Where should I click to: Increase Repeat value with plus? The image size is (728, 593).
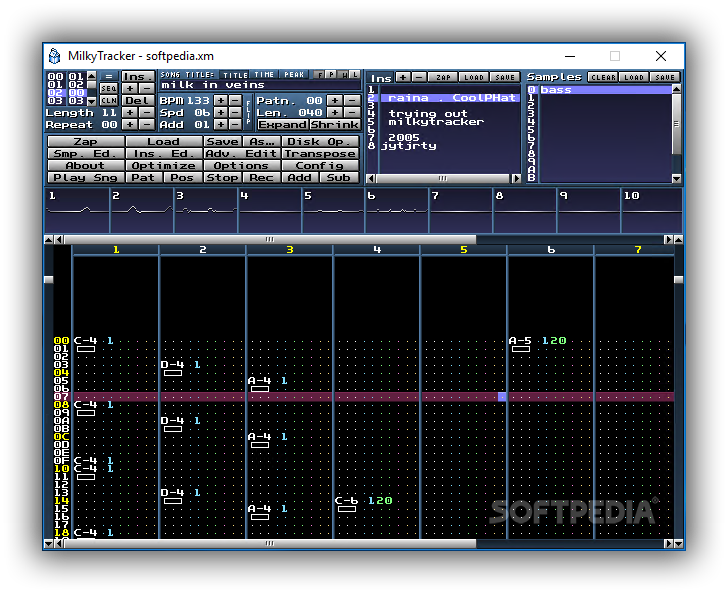pos(130,124)
